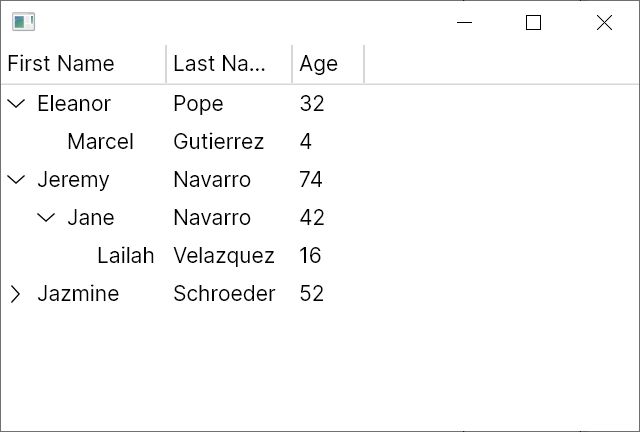The width and height of the screenshot is (640, 432).
Task: Collapse the Eleanor tree row
Action: coord(16,104)
